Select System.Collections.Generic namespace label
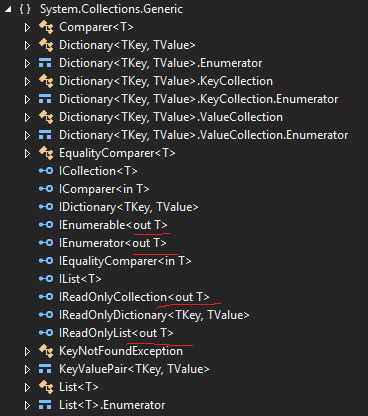This screenshot has height=416, width=368. click(x=111, y=9)
